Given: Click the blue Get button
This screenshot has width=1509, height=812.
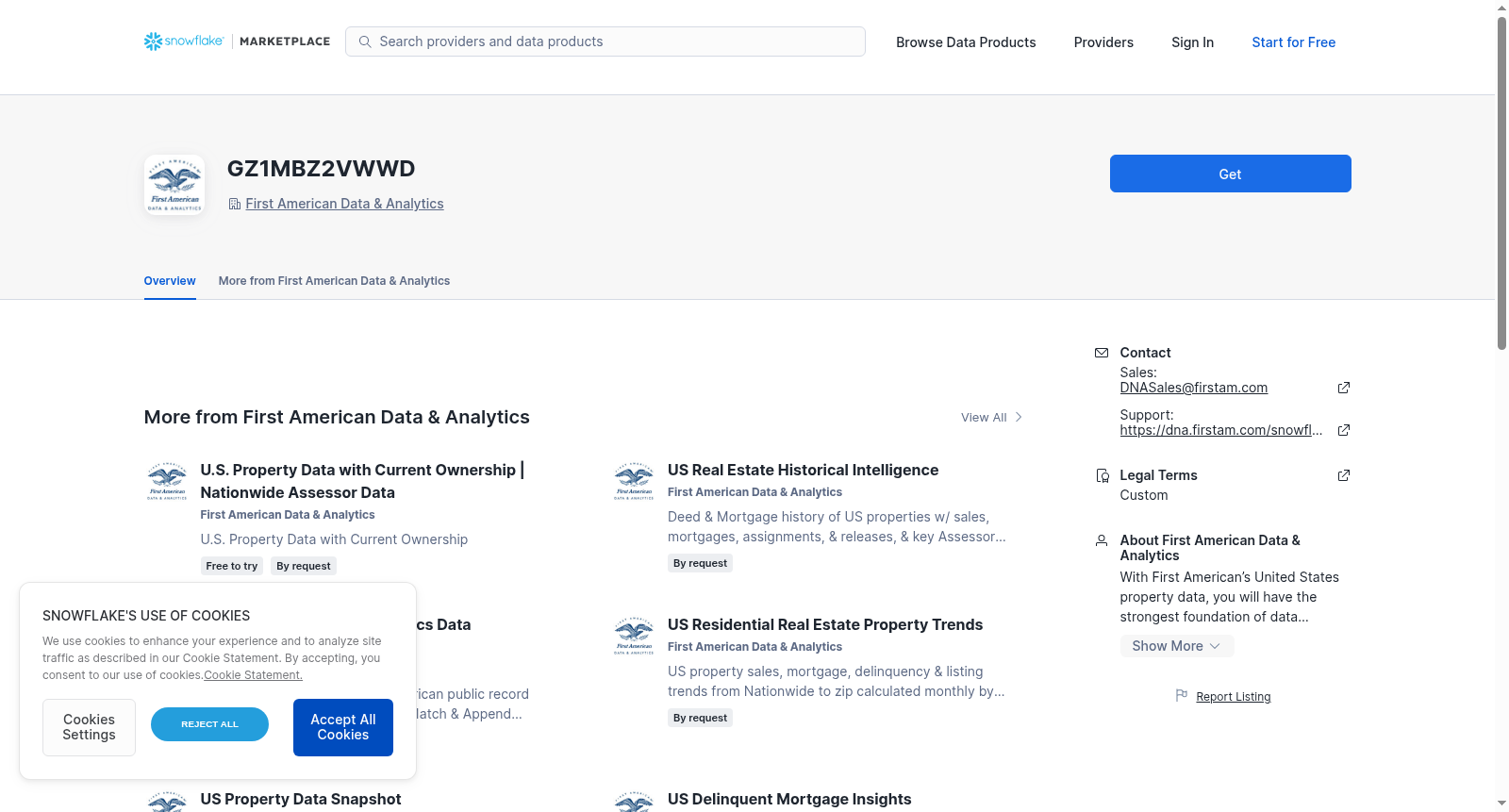Looking at the screenshot, I should 1230,174.
